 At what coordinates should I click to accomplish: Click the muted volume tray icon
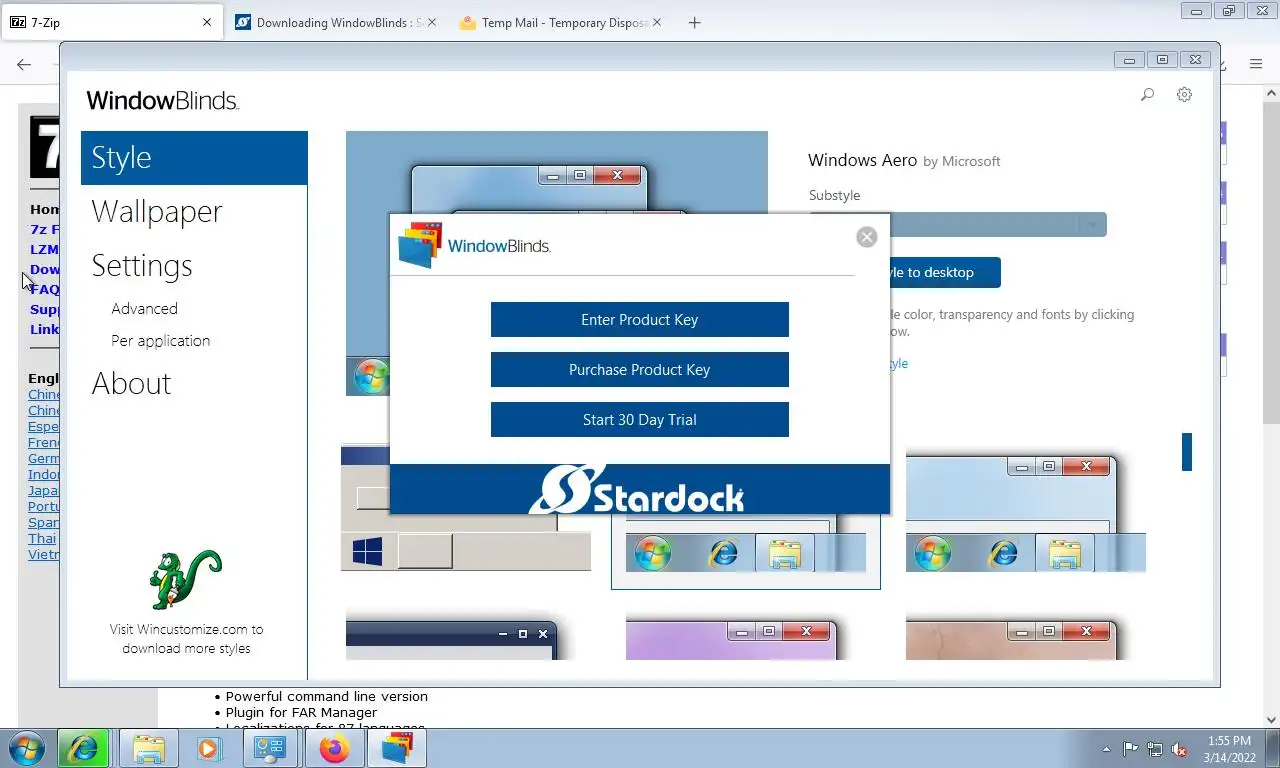tap(1179, 749)
